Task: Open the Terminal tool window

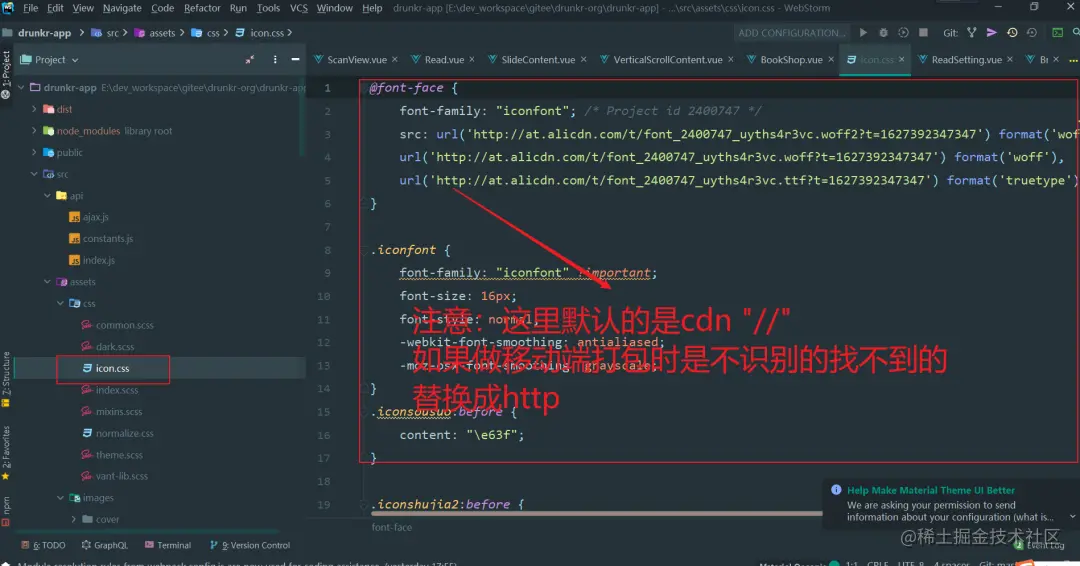Action: (x=168, y=545)
